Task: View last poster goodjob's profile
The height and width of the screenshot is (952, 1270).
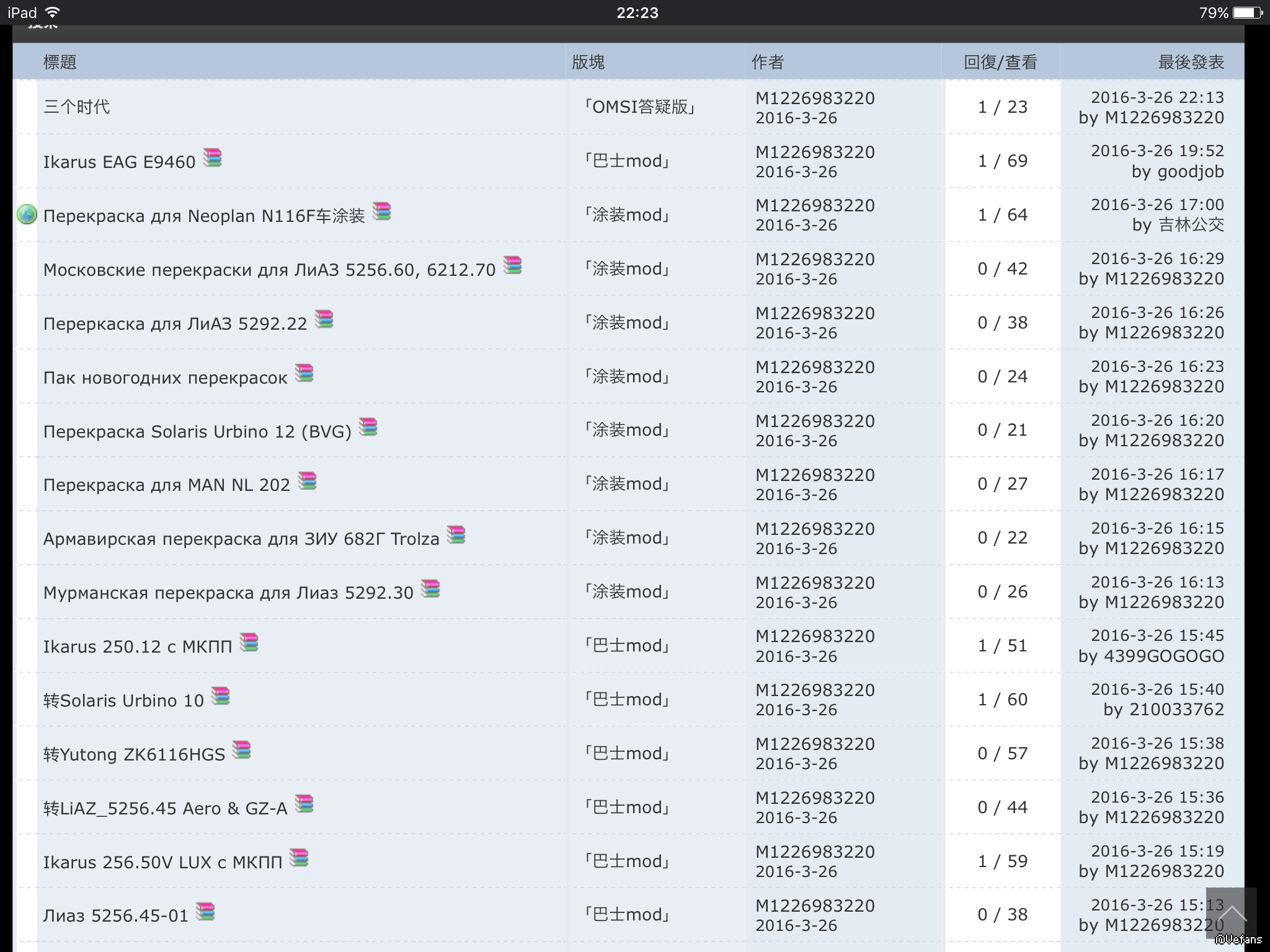Action: pyautogui.click(x=1190, y=172)
